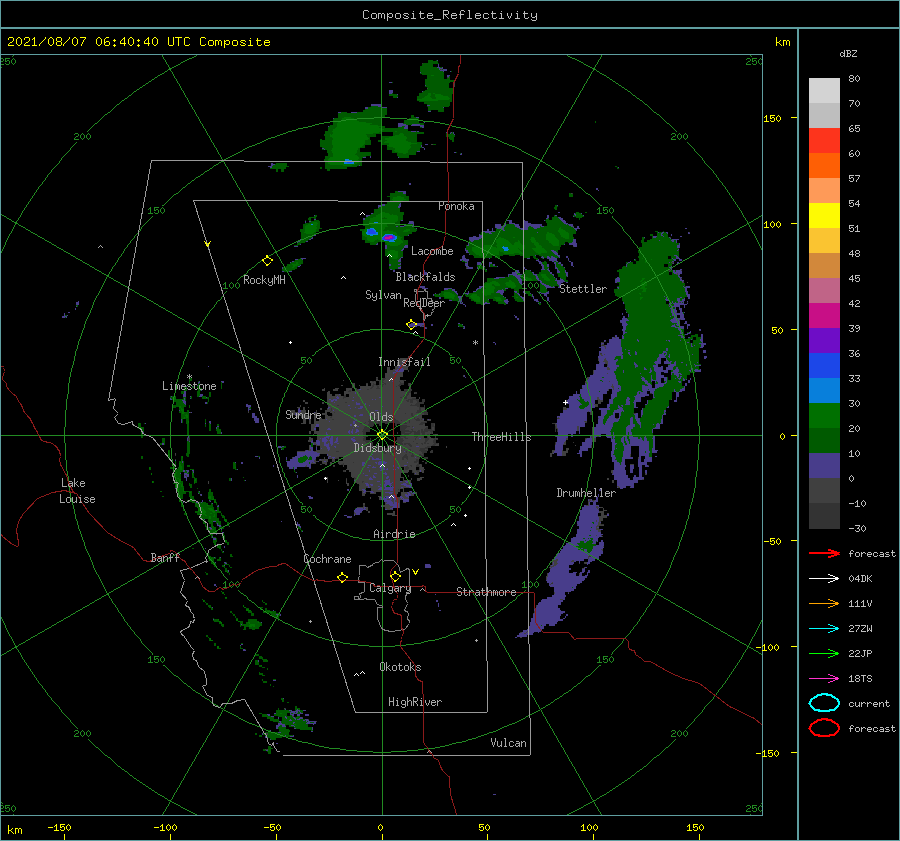Viewport: 900px width, 841px height.
Task: Click the yellow diamond marker above Calgary
Action: (395, 576)
